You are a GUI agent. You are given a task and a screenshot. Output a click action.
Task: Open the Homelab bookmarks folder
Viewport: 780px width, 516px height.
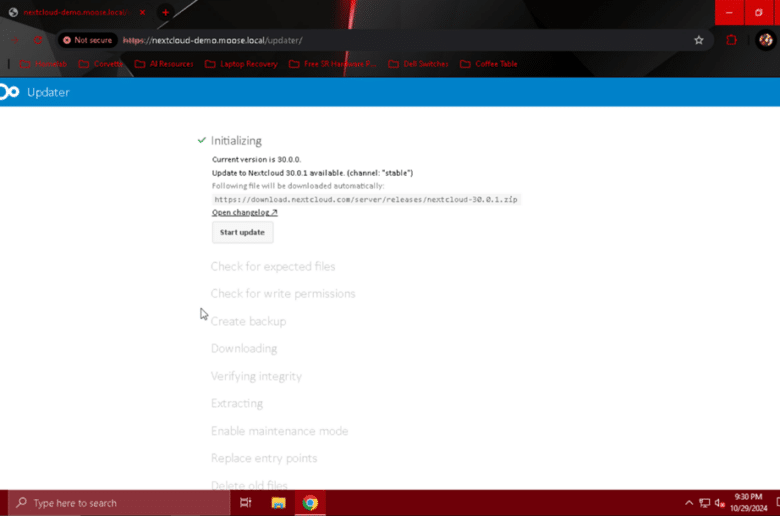coord(43,64)
